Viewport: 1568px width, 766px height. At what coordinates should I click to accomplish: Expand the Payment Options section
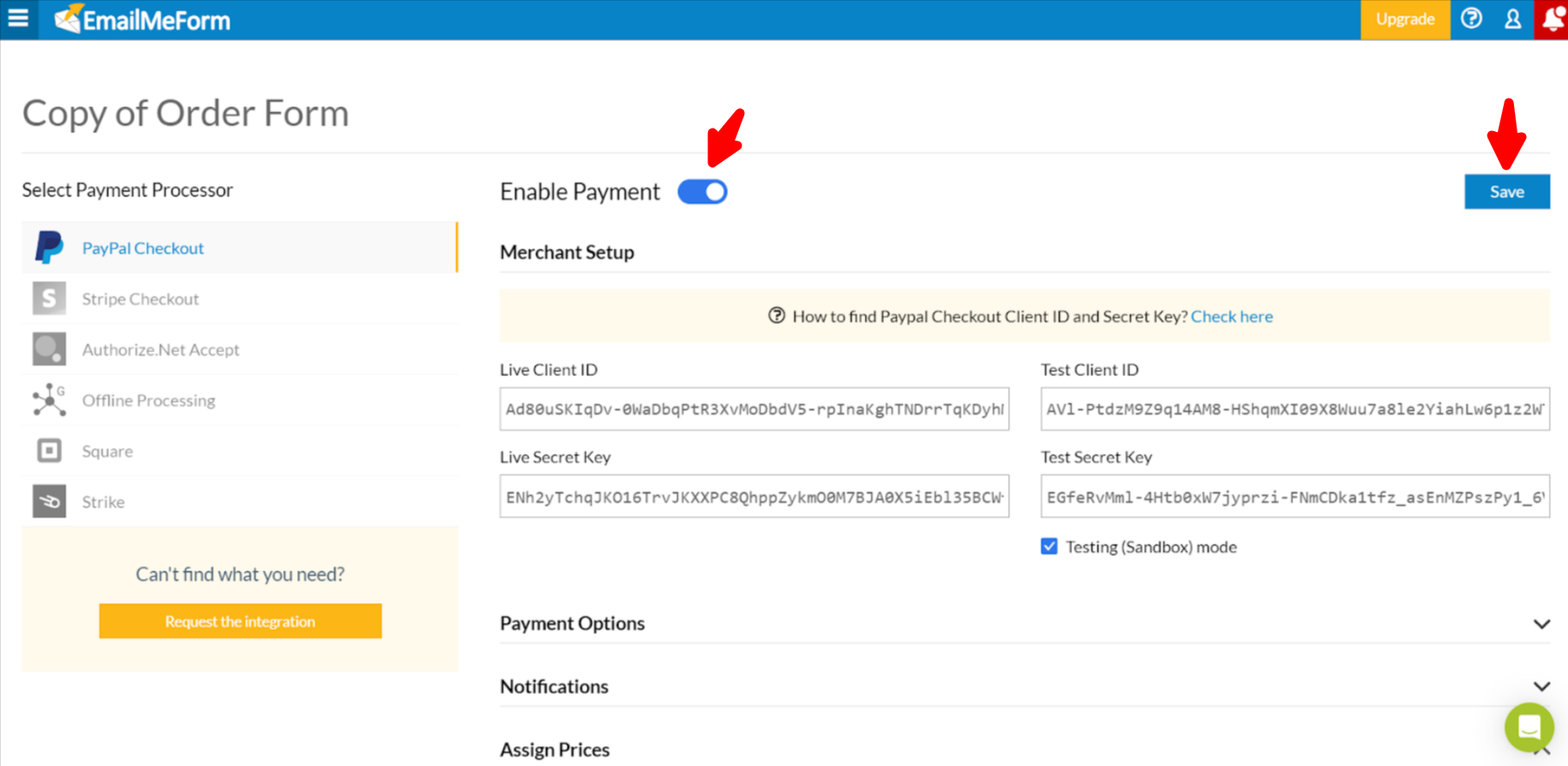tap(1024, 623)
